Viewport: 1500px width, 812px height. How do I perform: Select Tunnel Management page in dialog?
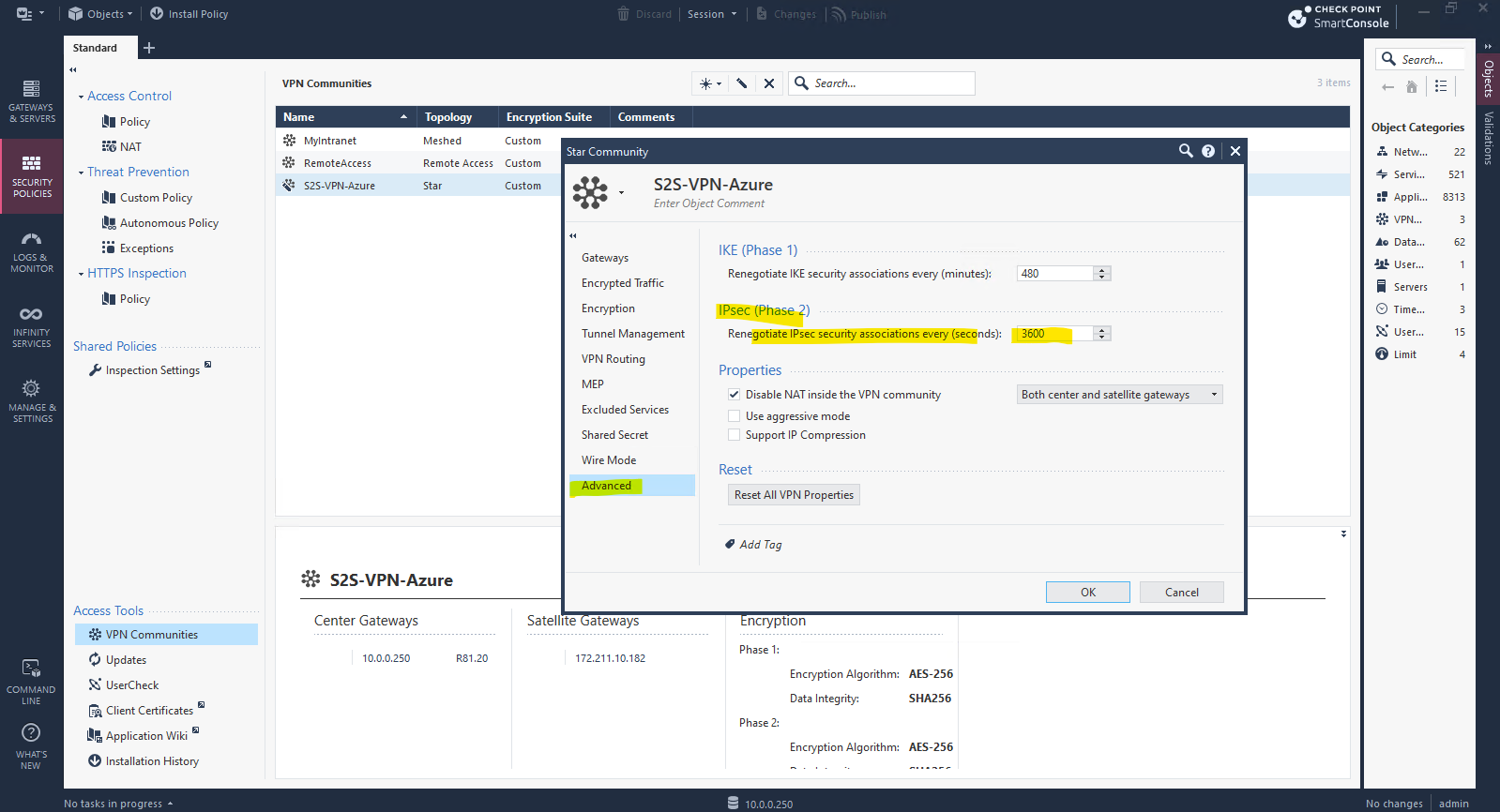tap(633, 334)
